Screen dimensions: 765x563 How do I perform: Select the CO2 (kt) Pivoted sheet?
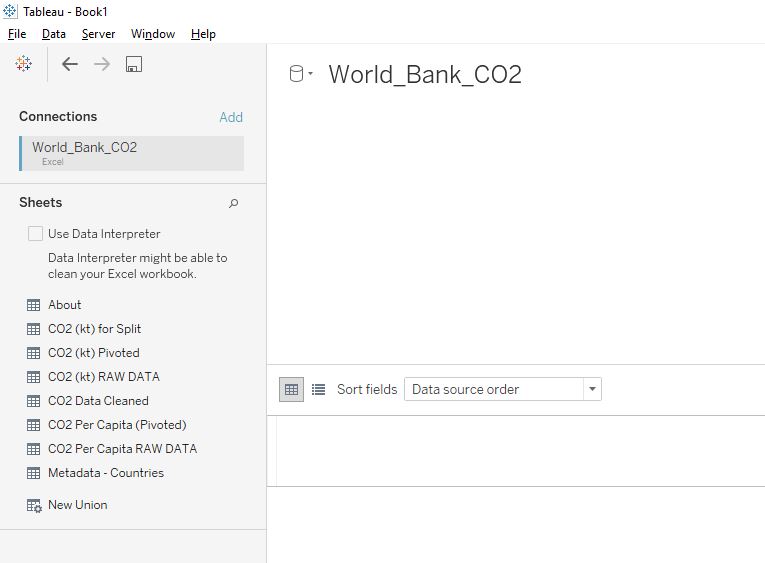click(94, 353)
